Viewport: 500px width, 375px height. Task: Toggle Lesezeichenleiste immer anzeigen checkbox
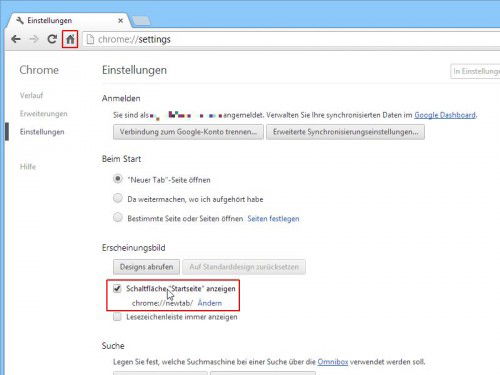click(x=117, y=317)
